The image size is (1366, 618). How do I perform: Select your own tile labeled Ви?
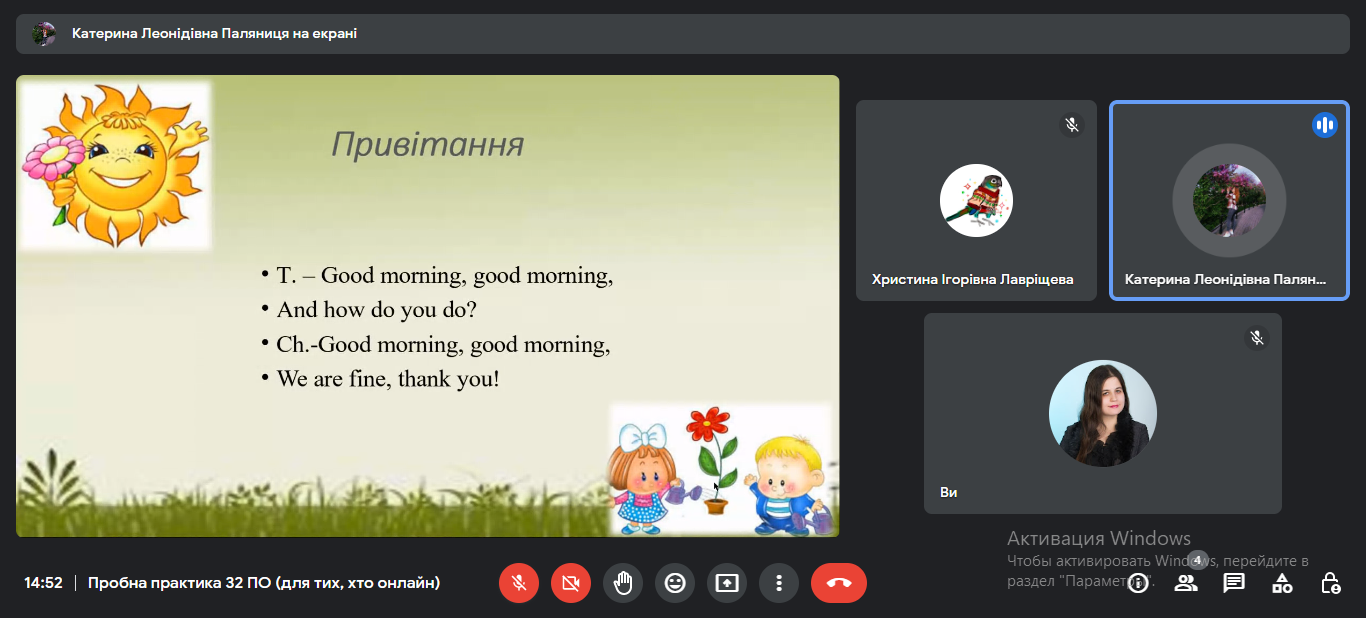pyautogui.click(x=1103, y=413)
